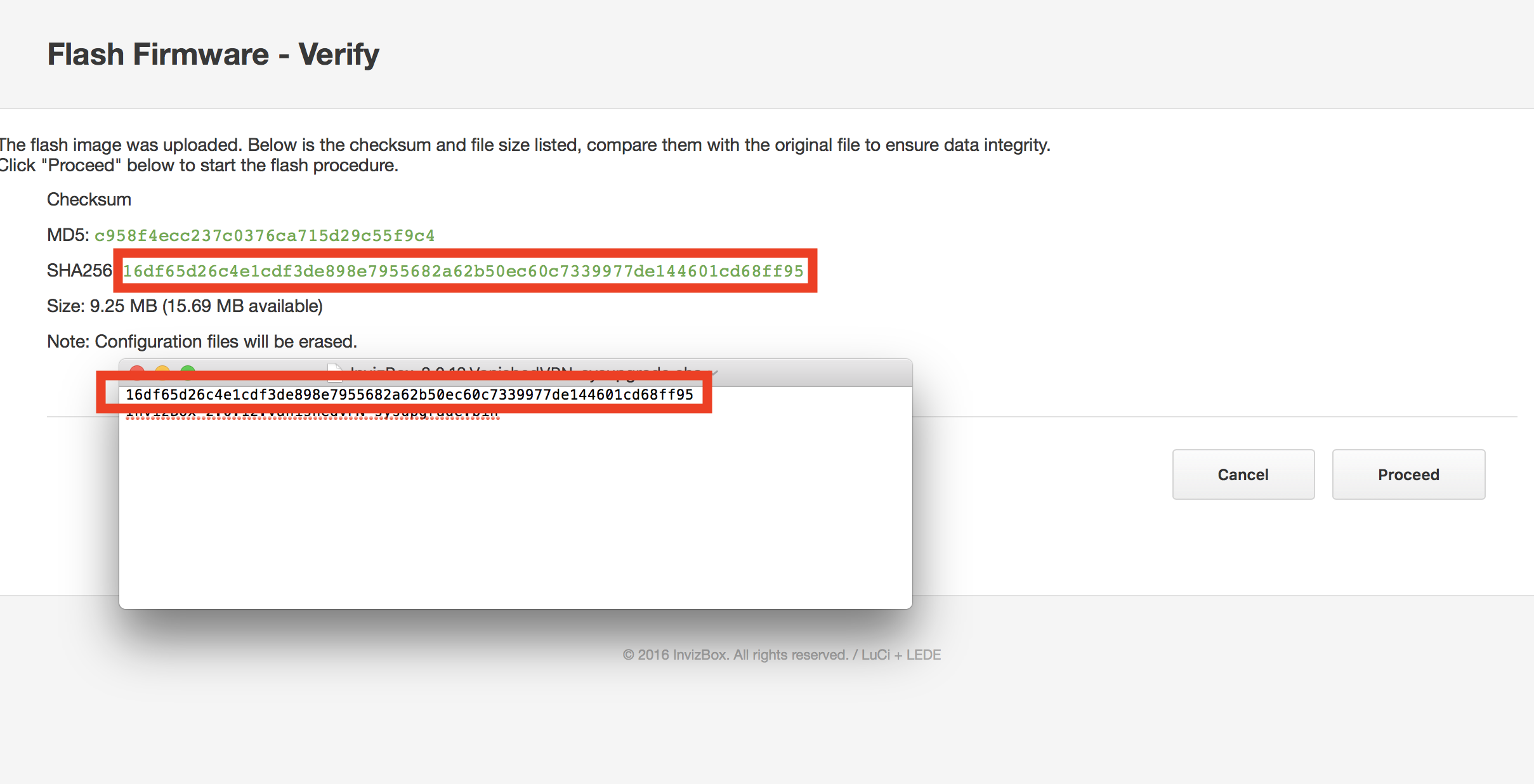Screen dimensions: 1534x784
Task: Close the text editor with red button
Action: point(136,369)
